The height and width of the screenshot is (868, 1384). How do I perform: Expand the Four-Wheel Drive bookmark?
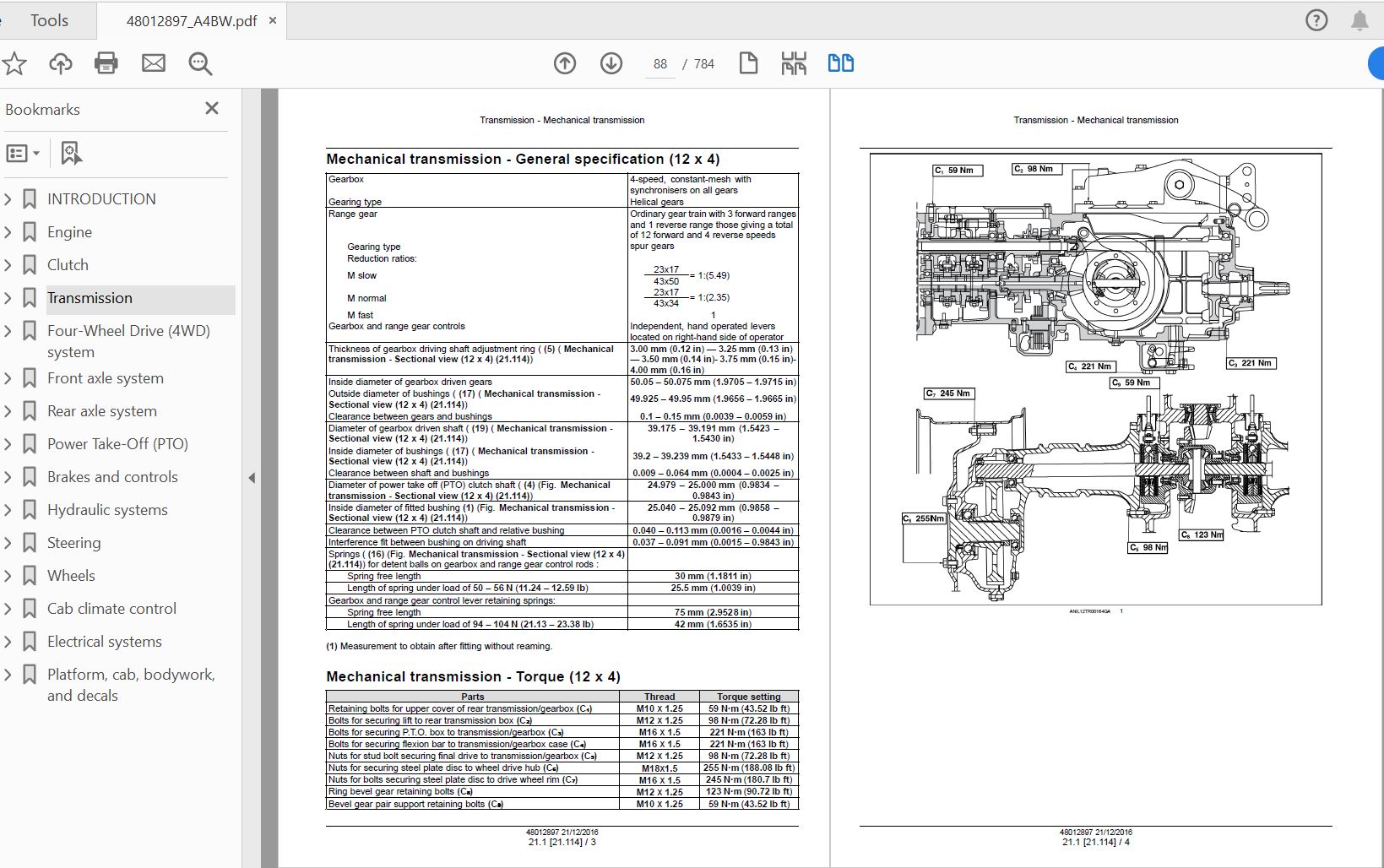point(8,331)
